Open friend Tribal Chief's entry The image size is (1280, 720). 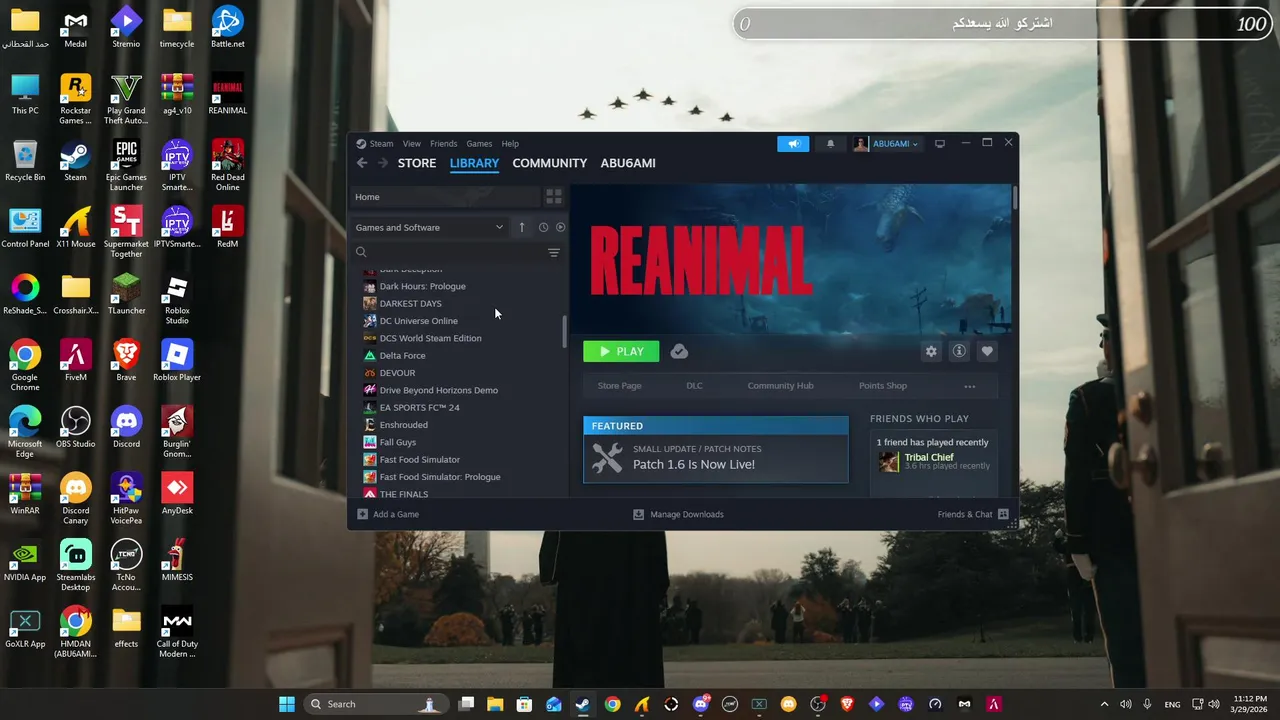click(934, 461)
